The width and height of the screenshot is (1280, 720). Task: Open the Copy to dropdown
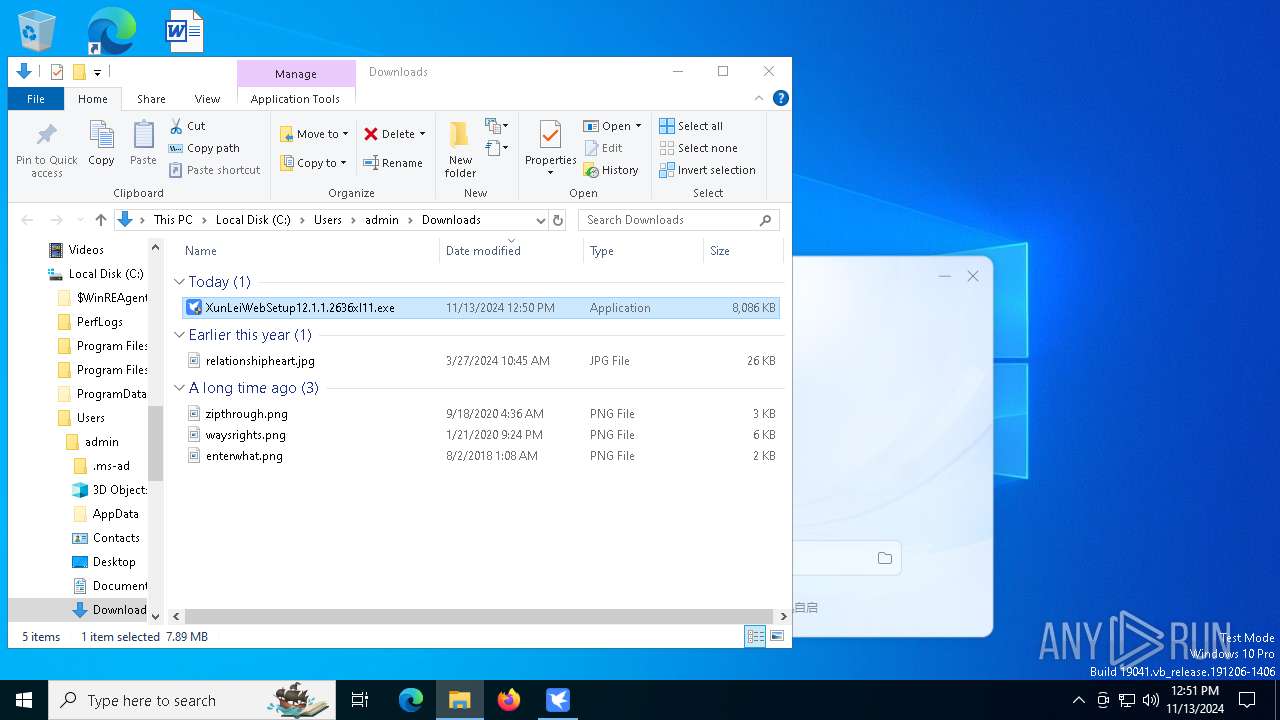(x=312, y=163)
